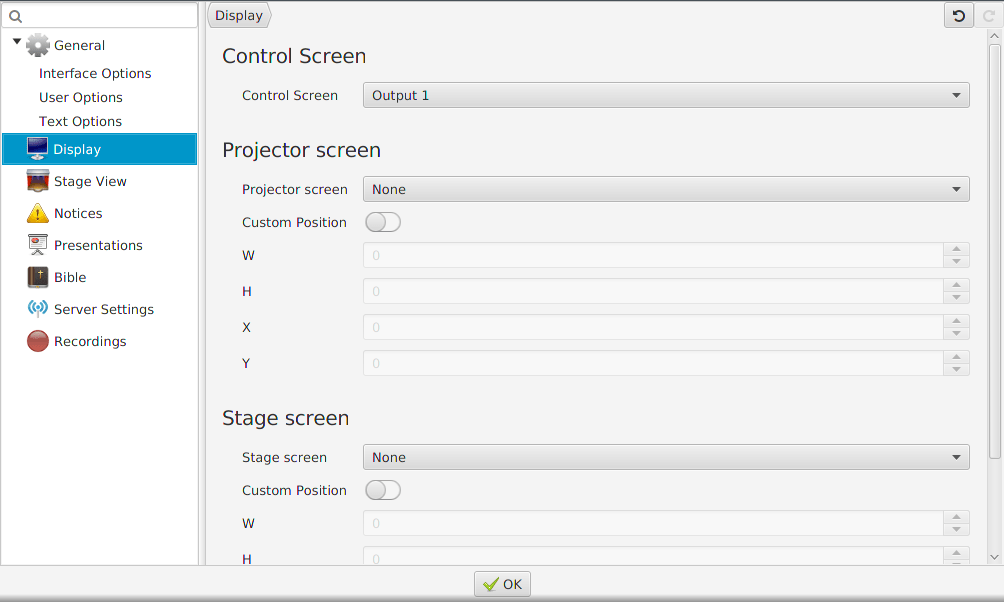
Task: Open Notices settings via warning triangle icon
Action: pos(37,213)
